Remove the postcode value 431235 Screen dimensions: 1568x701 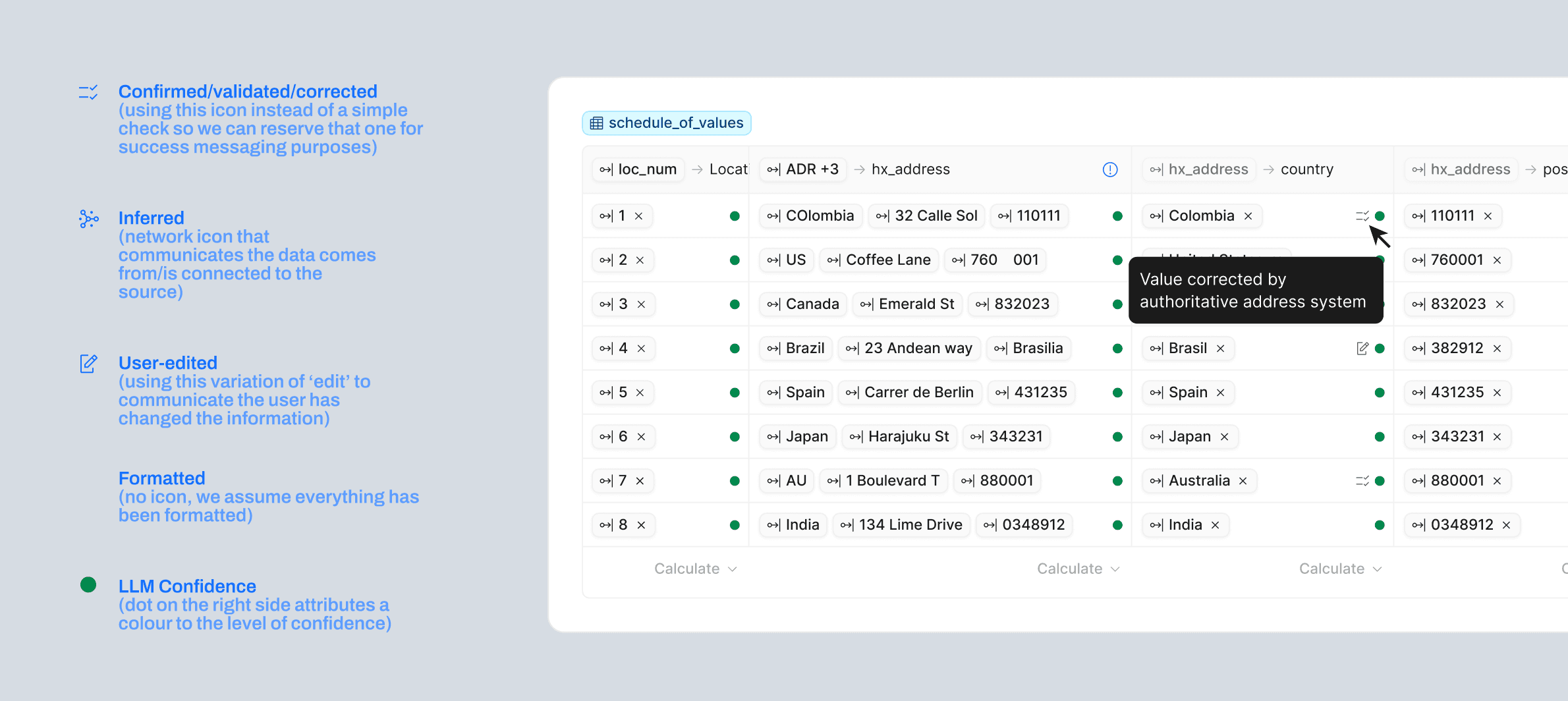click(x=1497, y=393)
